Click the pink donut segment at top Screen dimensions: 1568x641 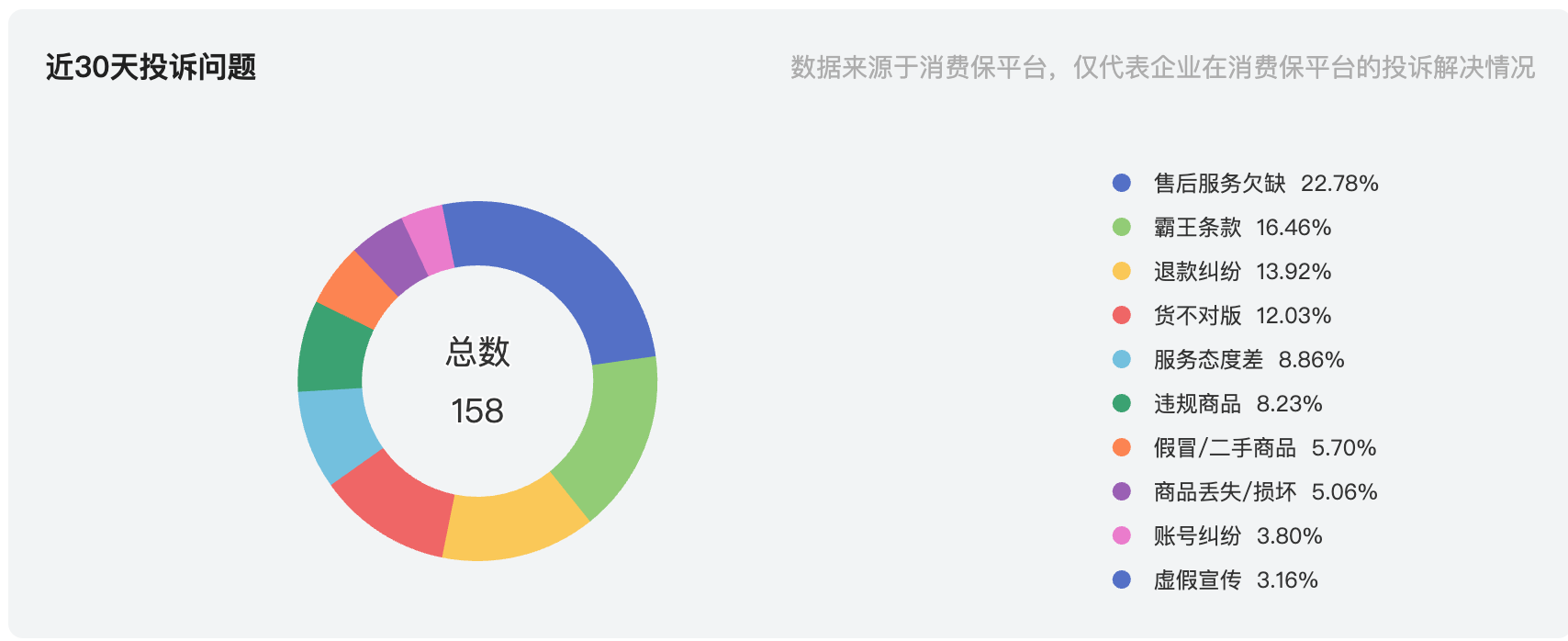[428, 239]
